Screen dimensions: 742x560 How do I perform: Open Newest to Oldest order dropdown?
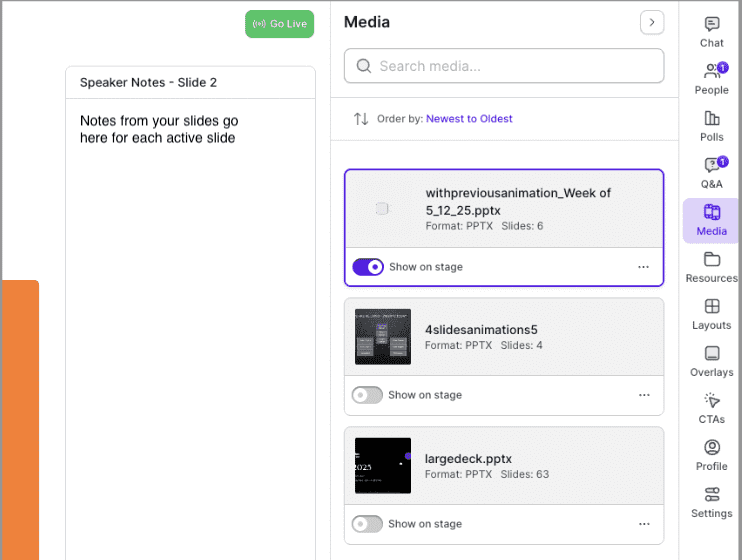pos(469,119)
